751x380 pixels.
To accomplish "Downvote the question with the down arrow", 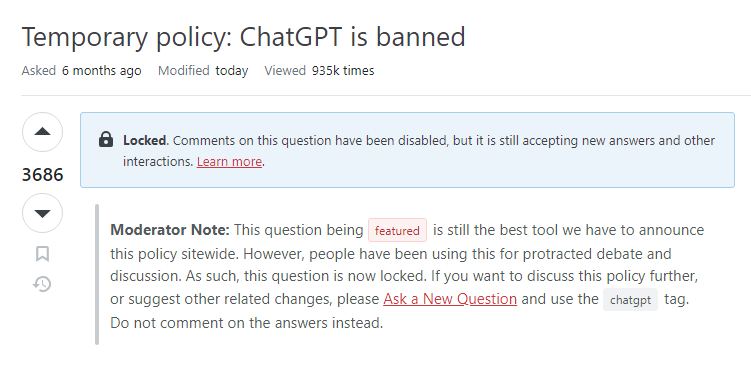I will pos(42,213).
